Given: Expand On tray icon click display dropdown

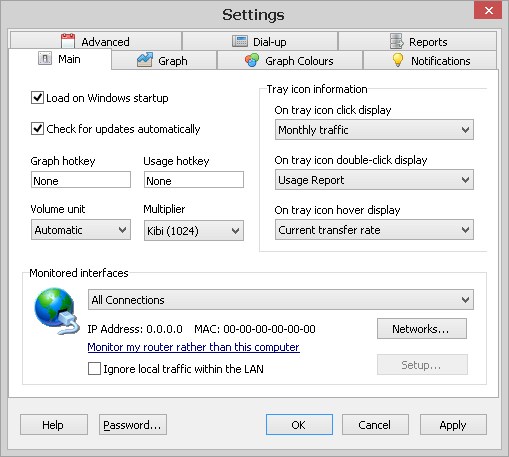Looking at the screenshot, I should click(x=374, y=130).
